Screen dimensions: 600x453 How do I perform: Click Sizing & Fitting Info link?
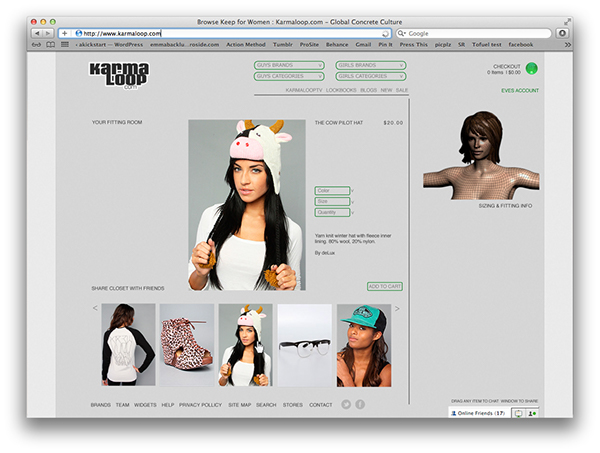(x=505, y=206)
